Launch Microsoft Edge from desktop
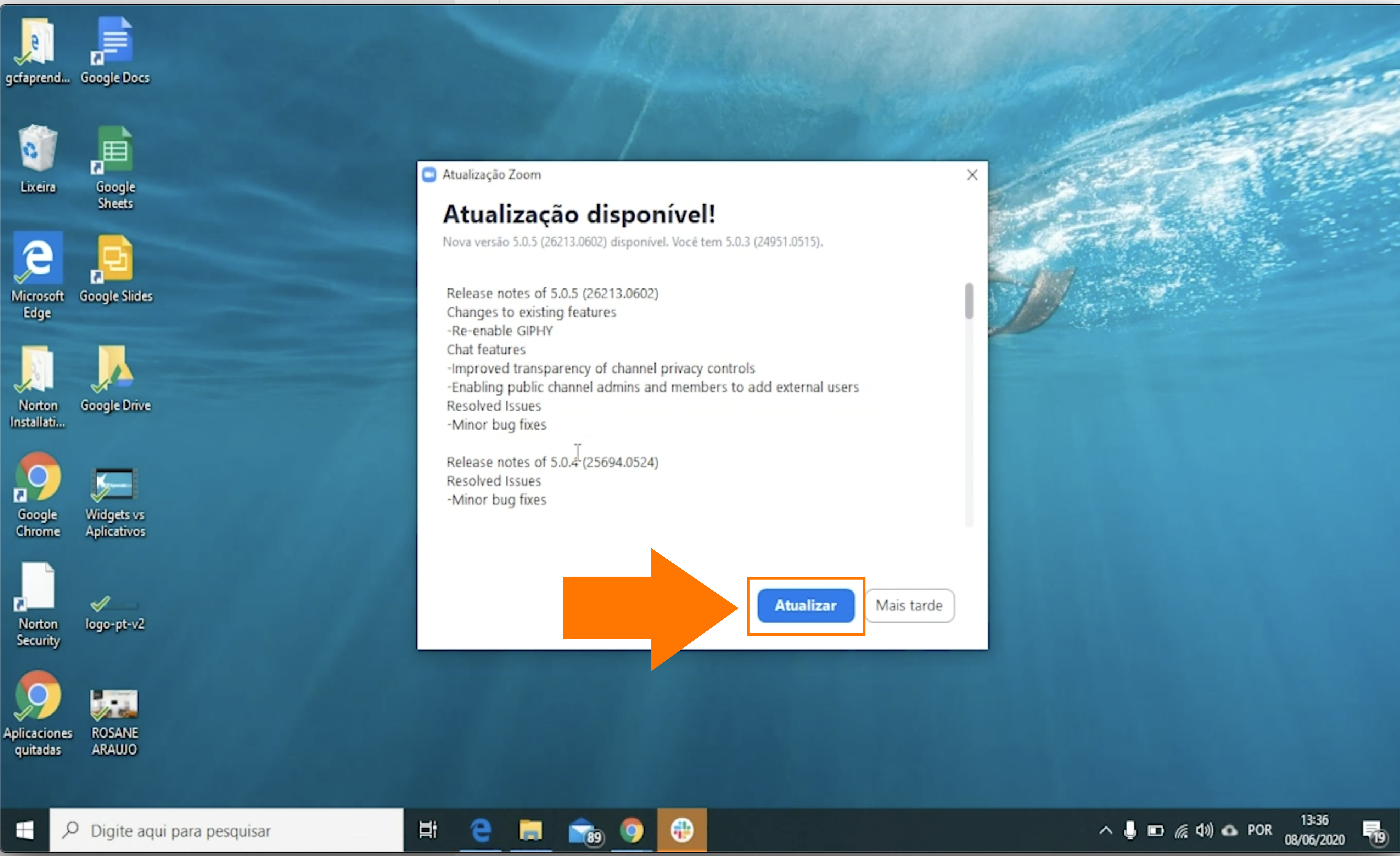 pyautogui.click(x=38, y=262)
